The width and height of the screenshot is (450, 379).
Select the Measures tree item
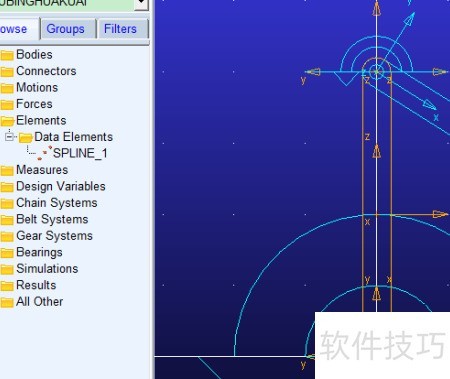42,170
